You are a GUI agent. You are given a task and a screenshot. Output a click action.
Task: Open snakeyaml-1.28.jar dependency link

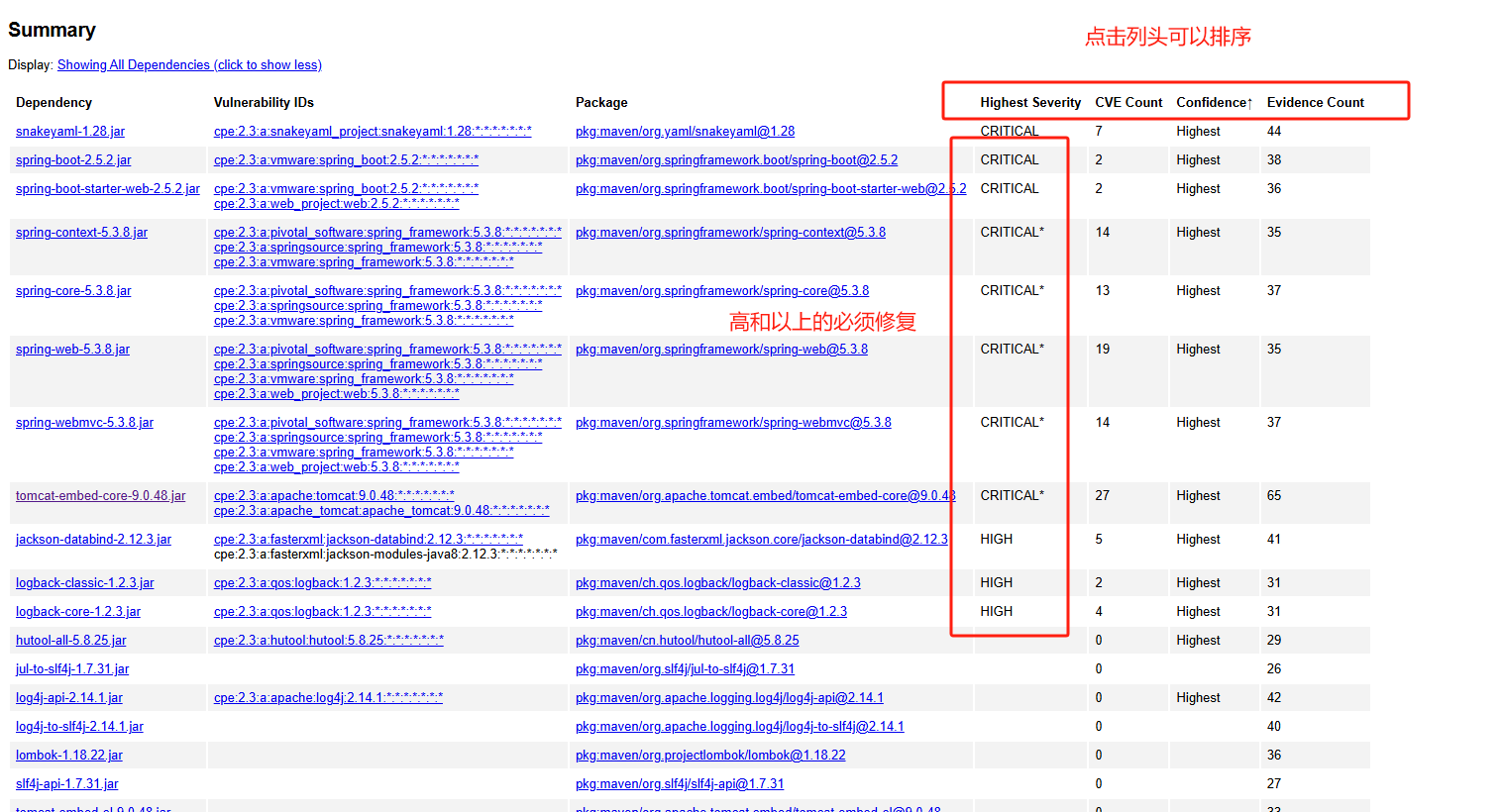[70, 132]
